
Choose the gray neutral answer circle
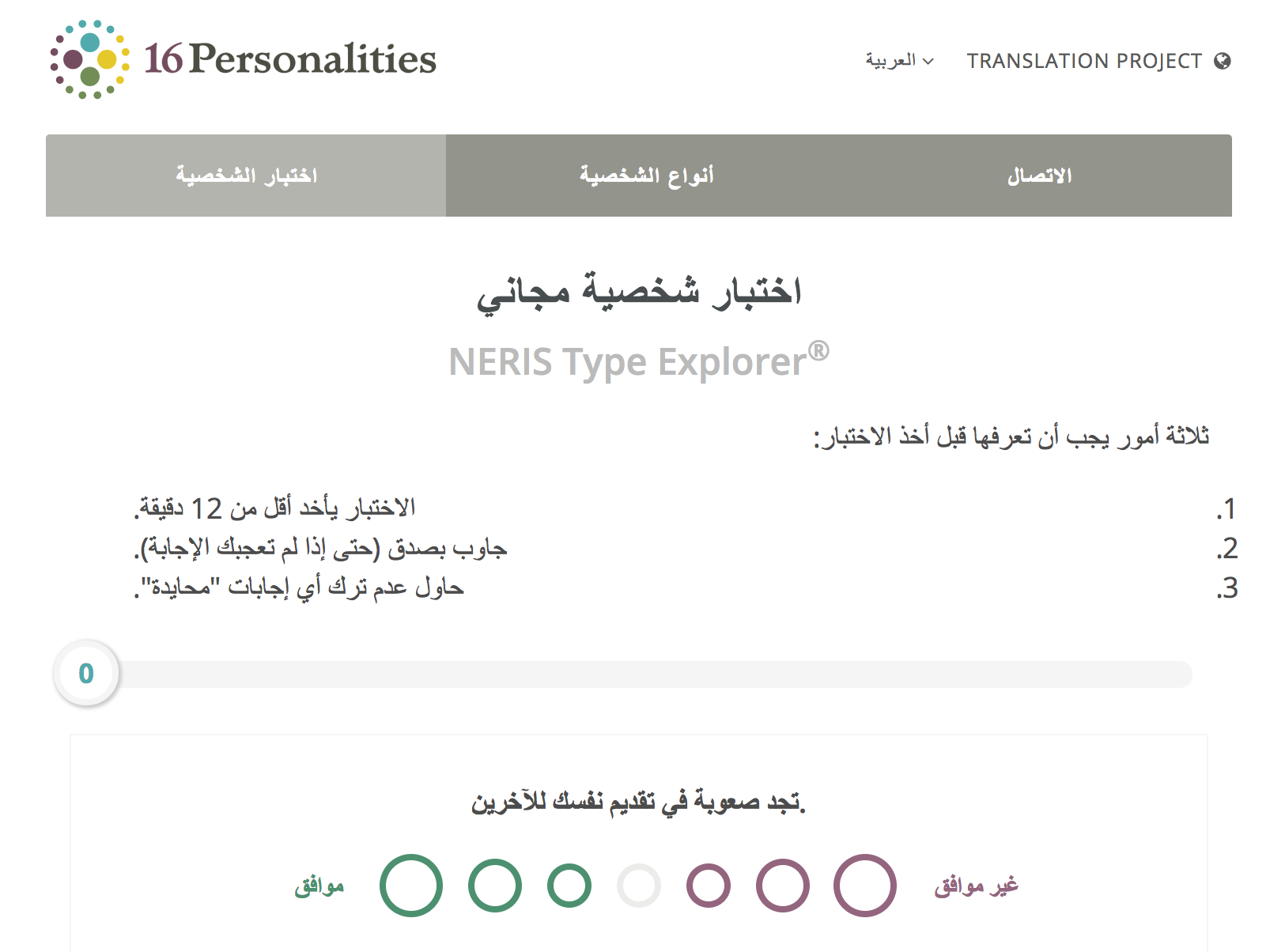coord(639,886)
